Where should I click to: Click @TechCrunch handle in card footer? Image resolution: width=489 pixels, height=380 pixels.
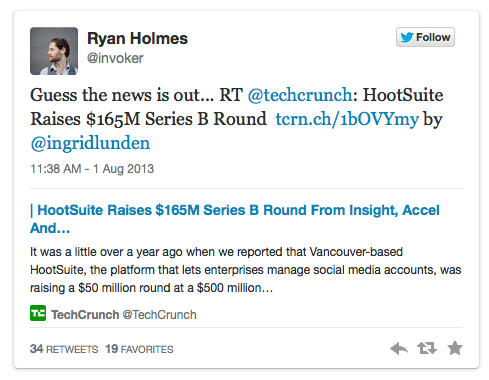[160, 315]
